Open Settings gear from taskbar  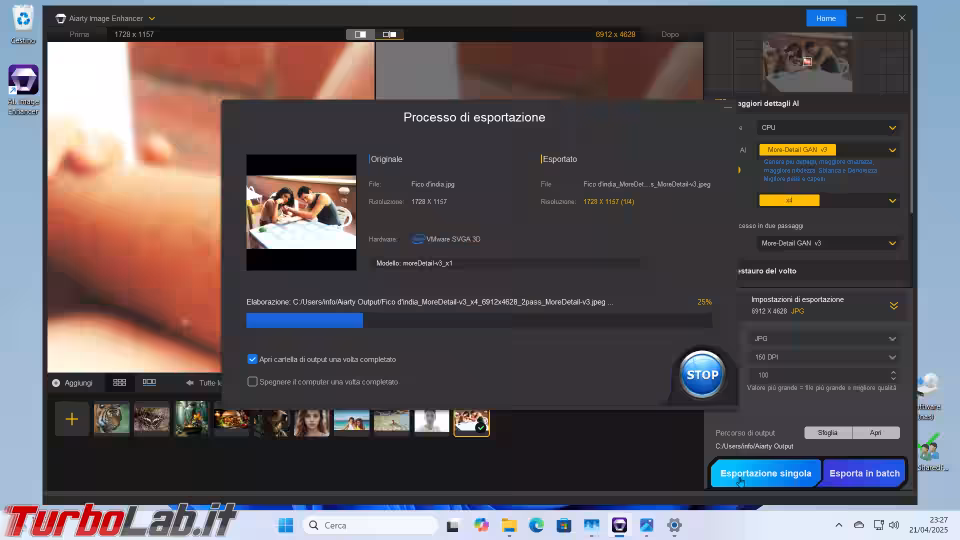coord(674,525)
